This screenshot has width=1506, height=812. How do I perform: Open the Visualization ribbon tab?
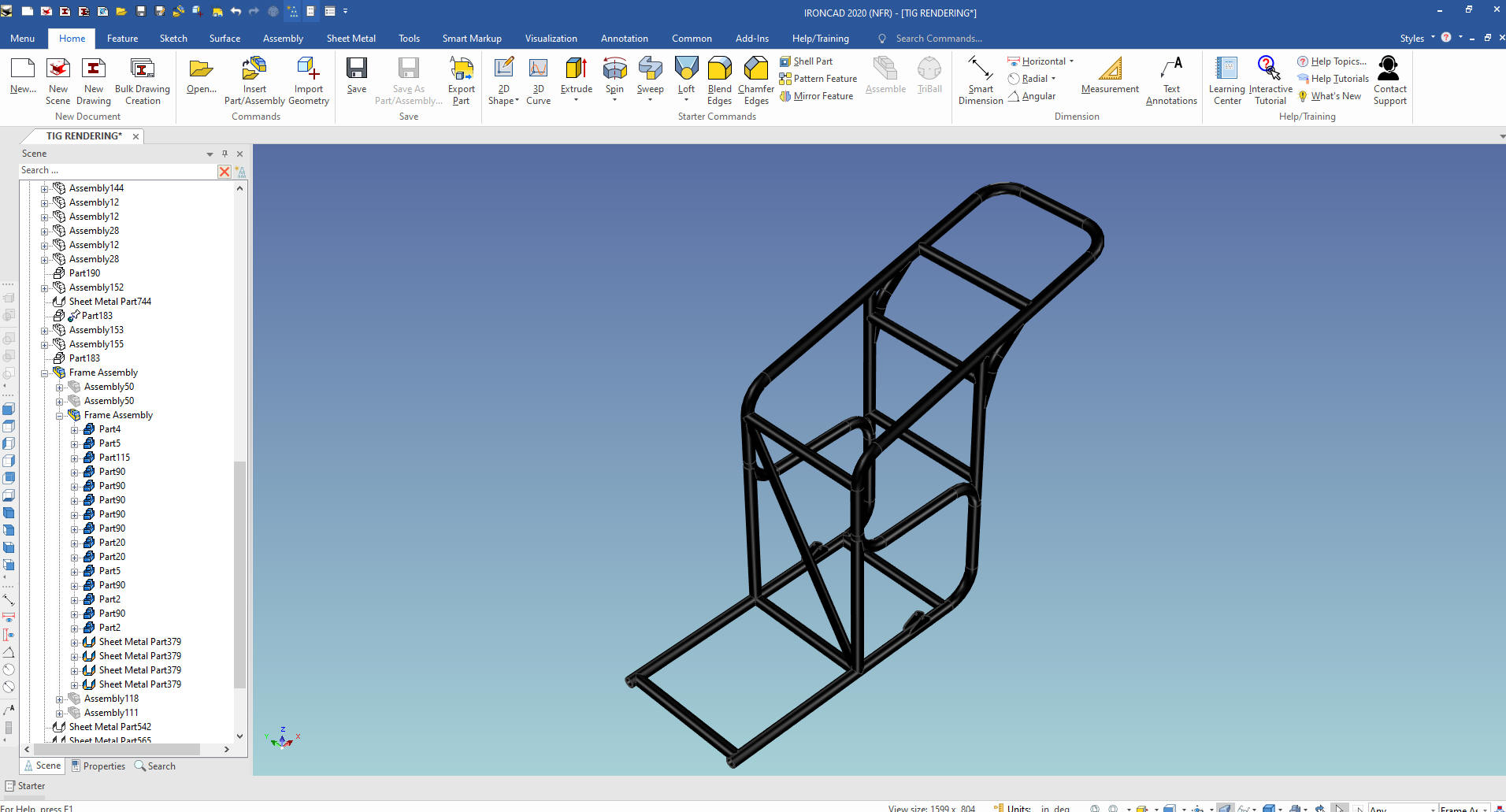pyautogui.click(x=551, y=39)
